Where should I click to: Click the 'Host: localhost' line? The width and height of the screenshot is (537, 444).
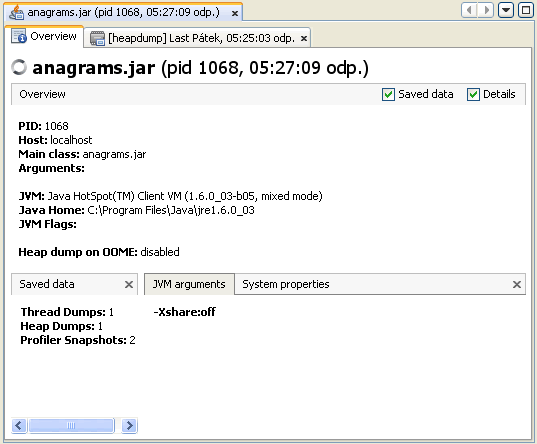tap(55, 140)
